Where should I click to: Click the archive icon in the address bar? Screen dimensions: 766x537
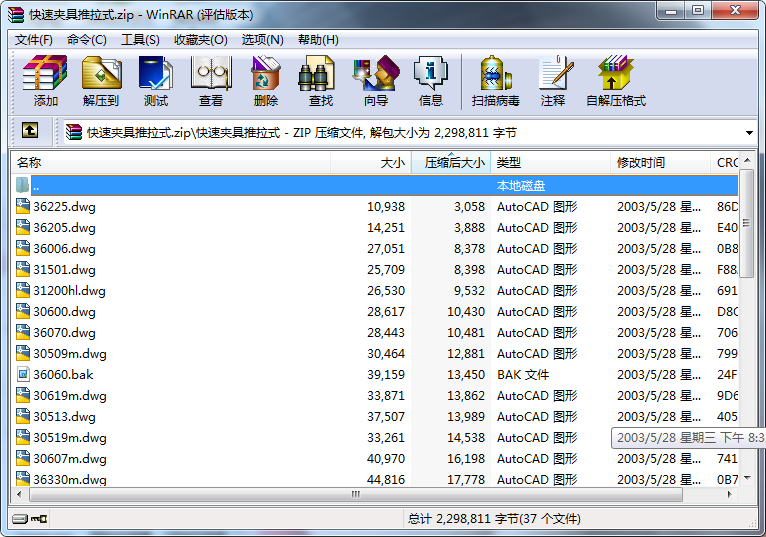click(x=74, y=132)
